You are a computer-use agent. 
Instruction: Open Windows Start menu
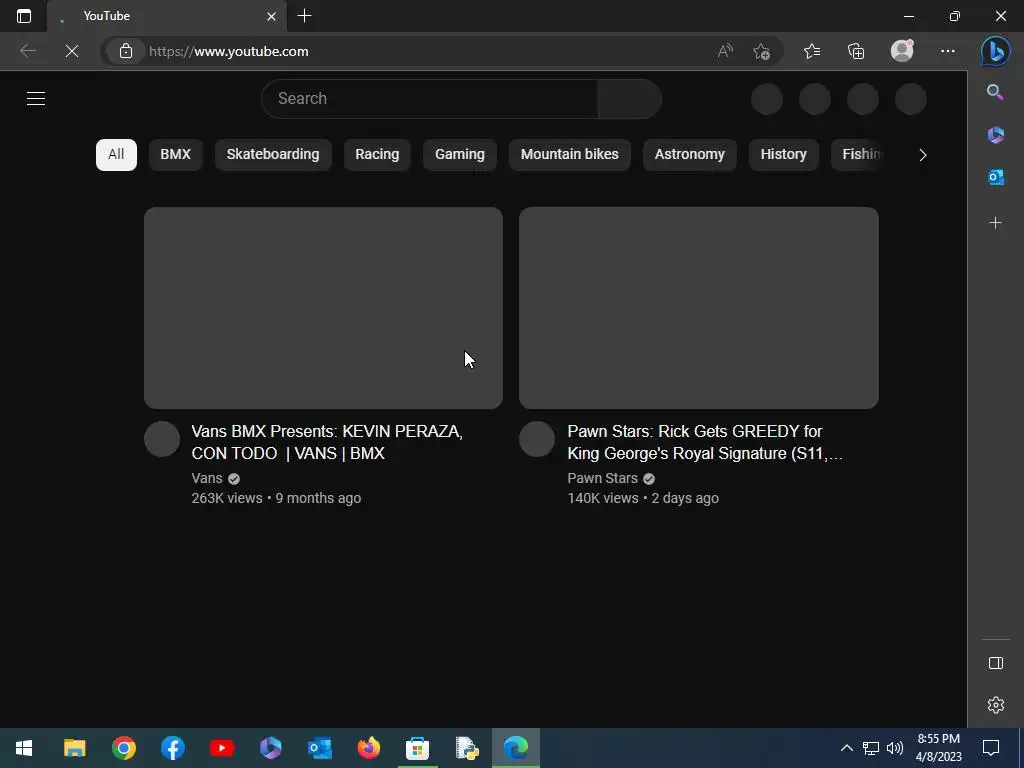(x=24, y=748)
